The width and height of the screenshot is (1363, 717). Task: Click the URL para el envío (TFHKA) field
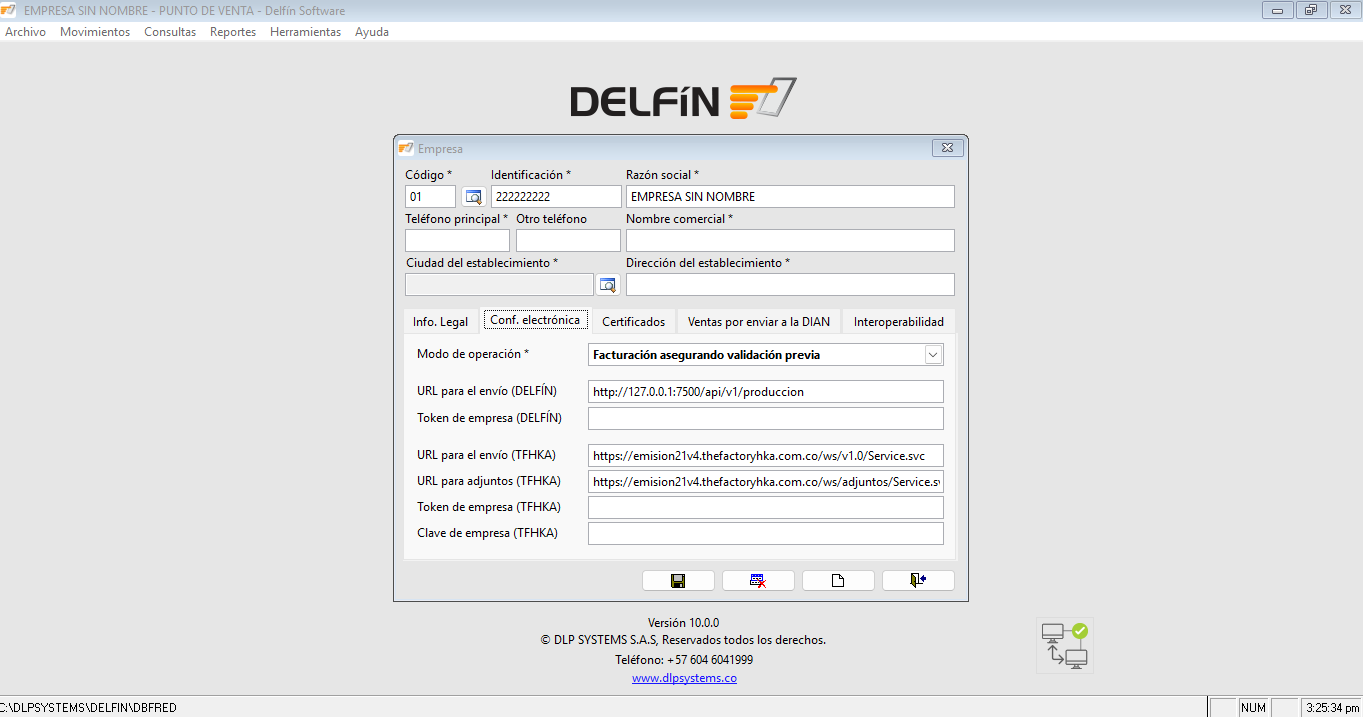tap(766, 456)
